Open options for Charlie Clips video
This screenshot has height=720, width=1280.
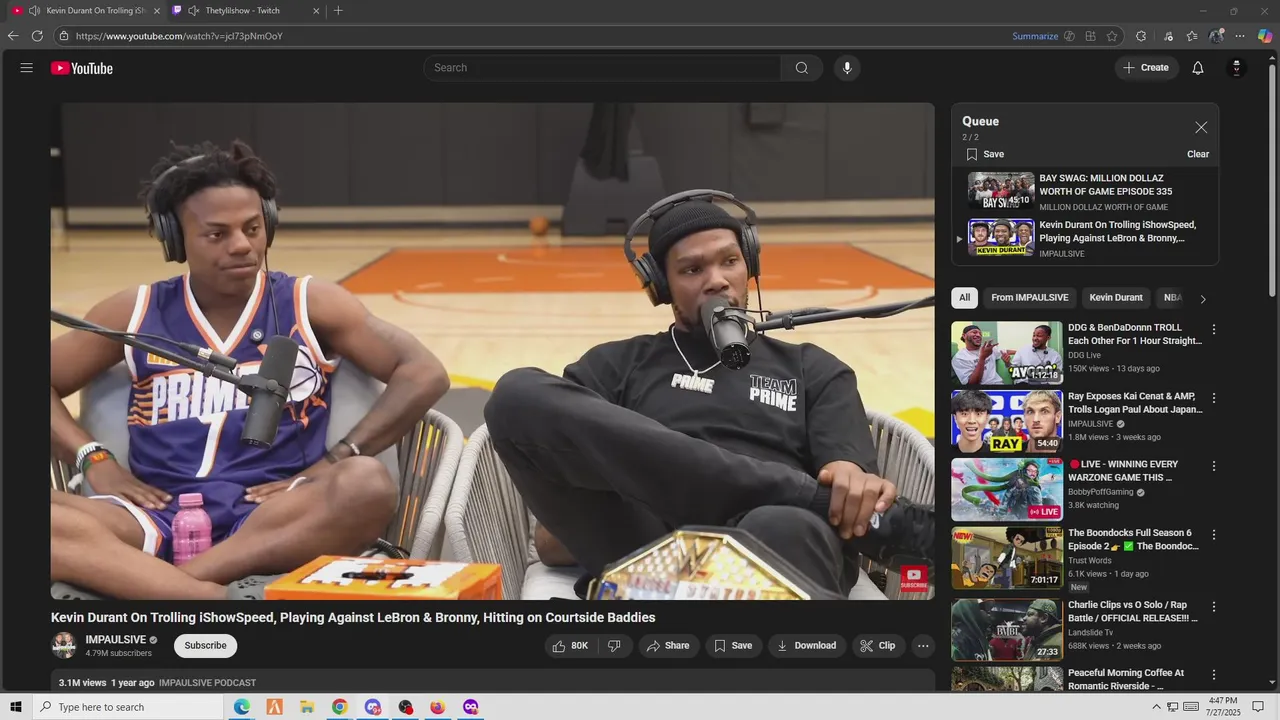point(1214,607)
